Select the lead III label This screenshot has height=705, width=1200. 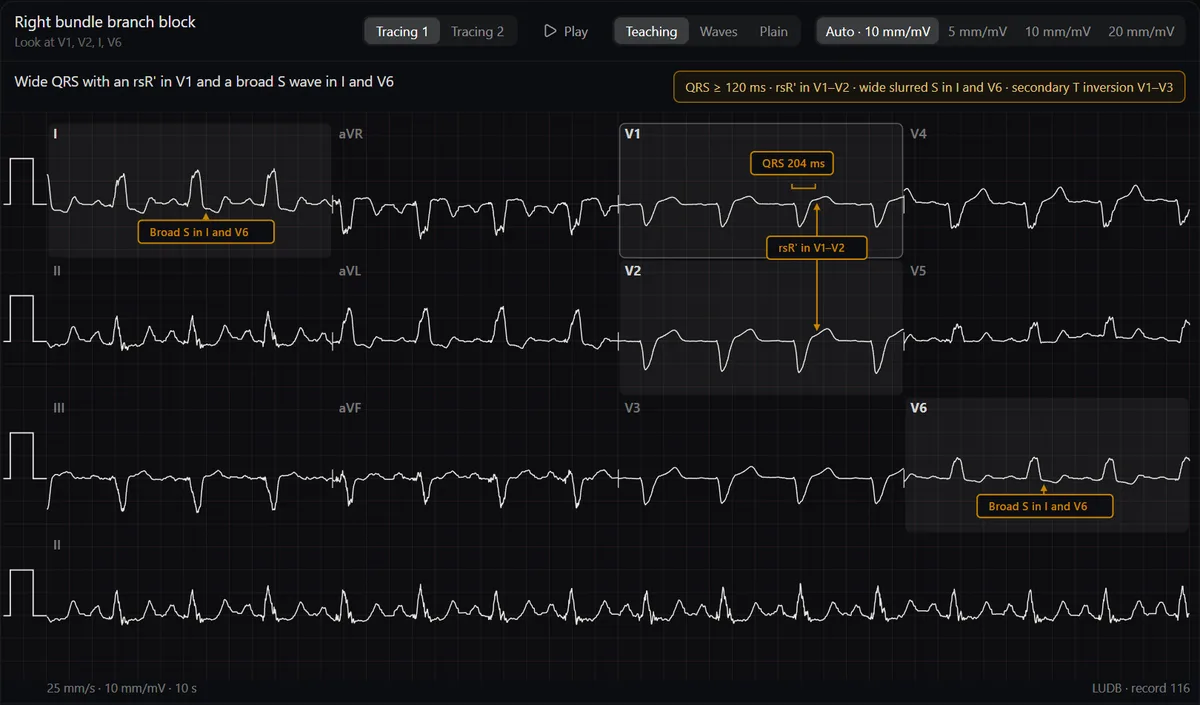click(x=59, y=408)
